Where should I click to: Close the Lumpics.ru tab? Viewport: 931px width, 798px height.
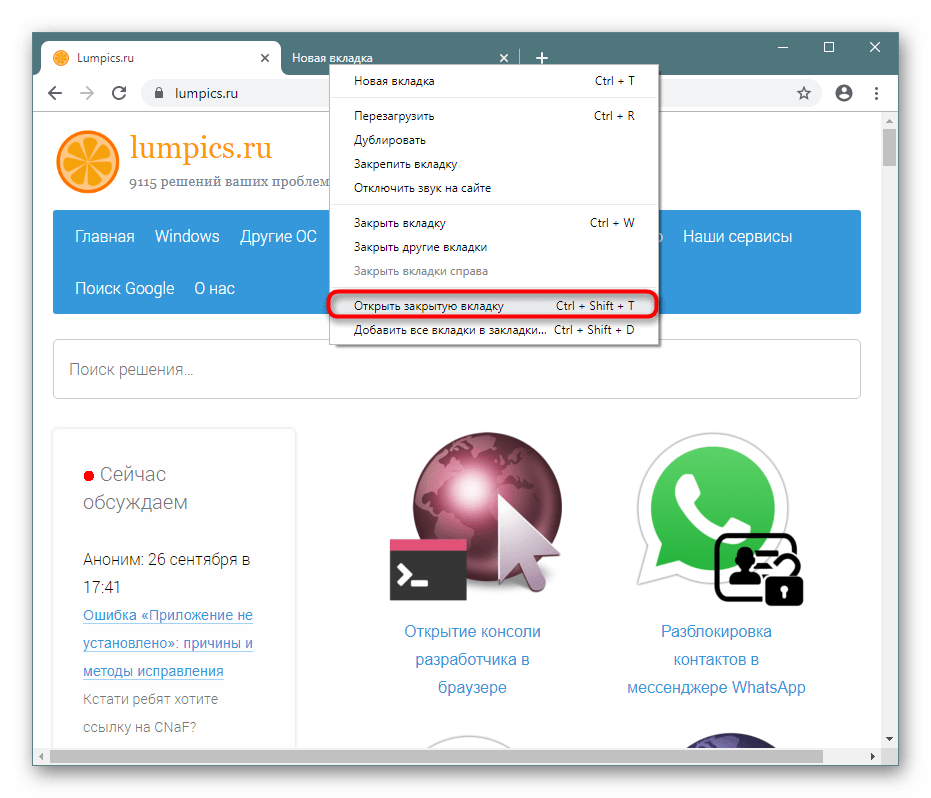tap(265, 58)
